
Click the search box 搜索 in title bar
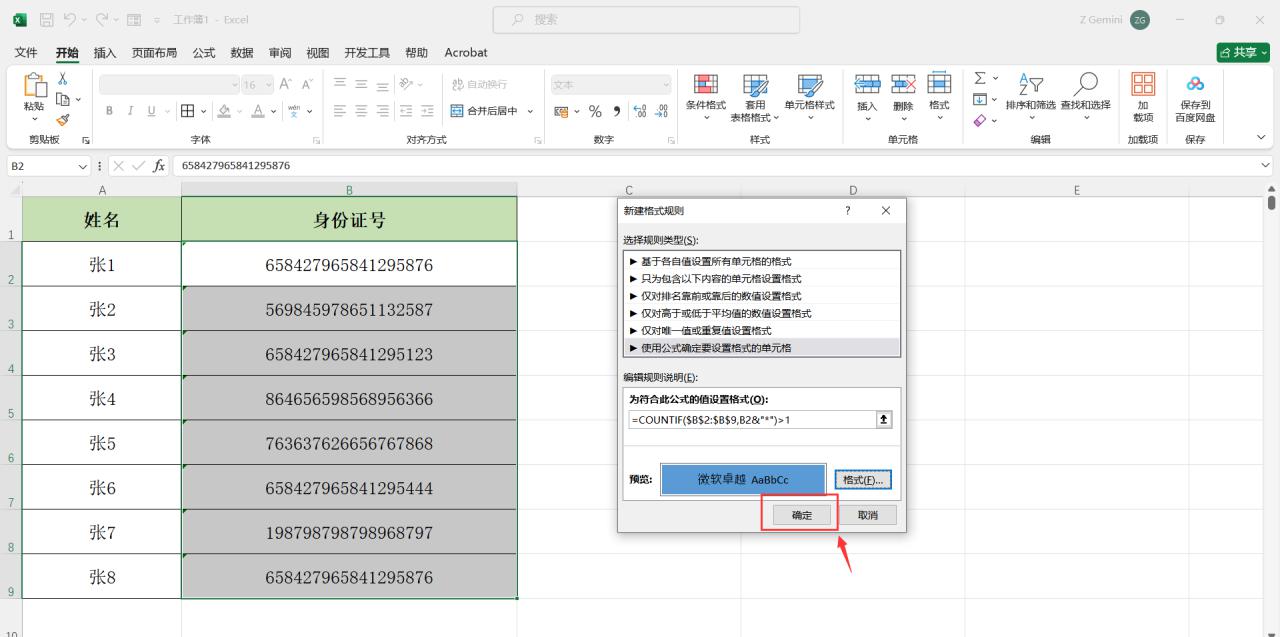(646, 19)
